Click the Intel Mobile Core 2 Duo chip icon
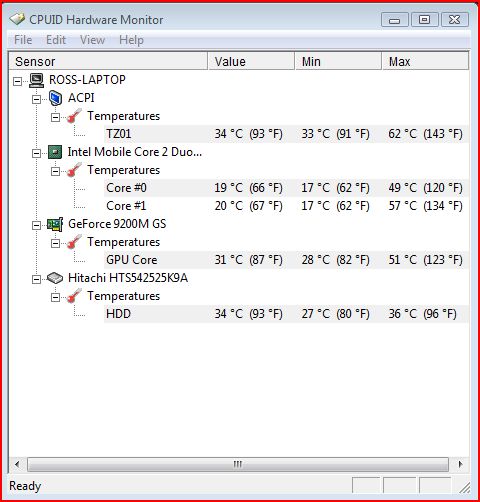This screenshot has width=480, height=502. pos(55,152)
